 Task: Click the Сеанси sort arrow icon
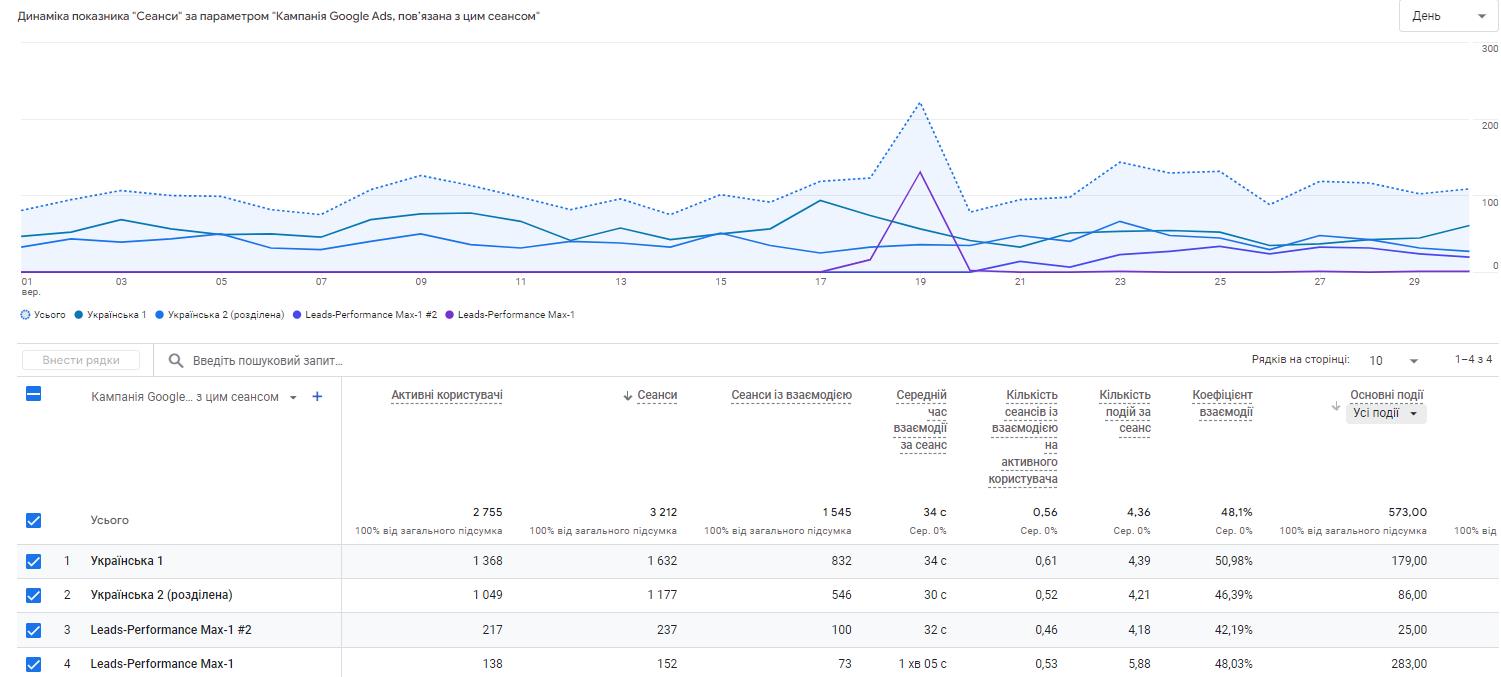point(627,396)
